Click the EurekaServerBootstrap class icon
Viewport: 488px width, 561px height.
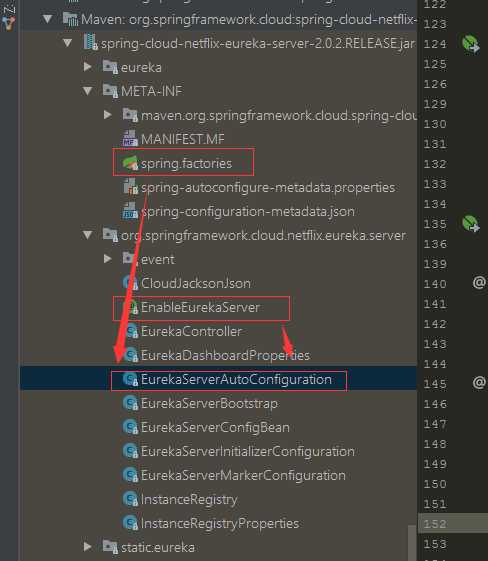(130, 403)
